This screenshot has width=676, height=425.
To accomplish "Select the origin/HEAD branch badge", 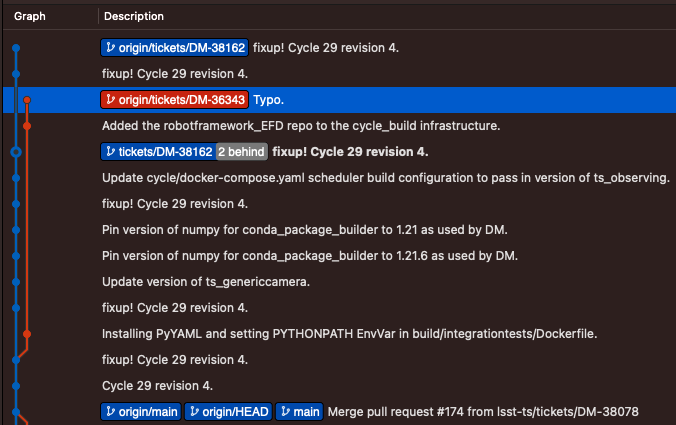I will [228, 412].
